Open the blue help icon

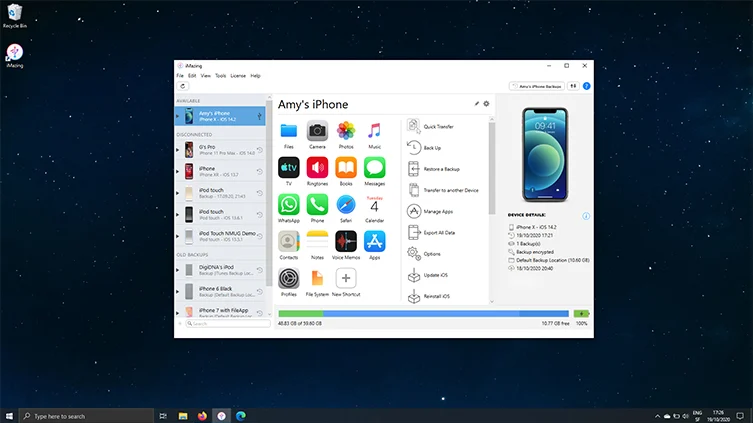click(586, 86)
